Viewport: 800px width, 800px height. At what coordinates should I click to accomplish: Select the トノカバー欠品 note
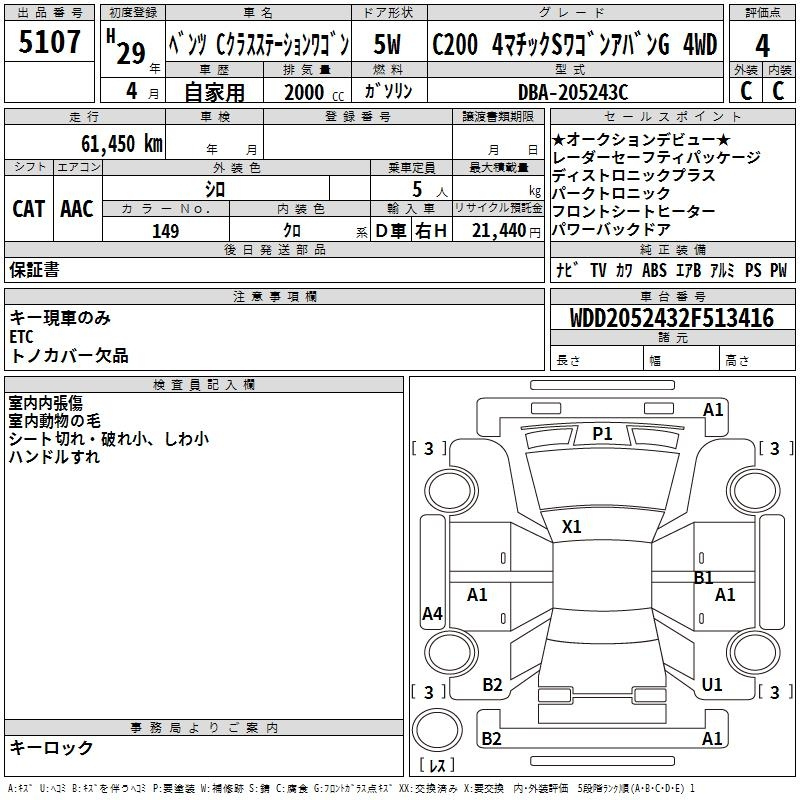(x=69, y=356)
